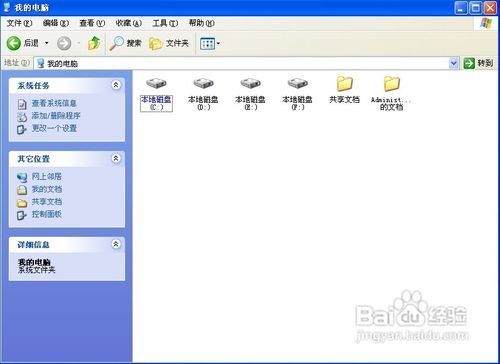Click the Details (详细信息) header text
The width and height of the screenshot is (500, 364).
point(33,245)
